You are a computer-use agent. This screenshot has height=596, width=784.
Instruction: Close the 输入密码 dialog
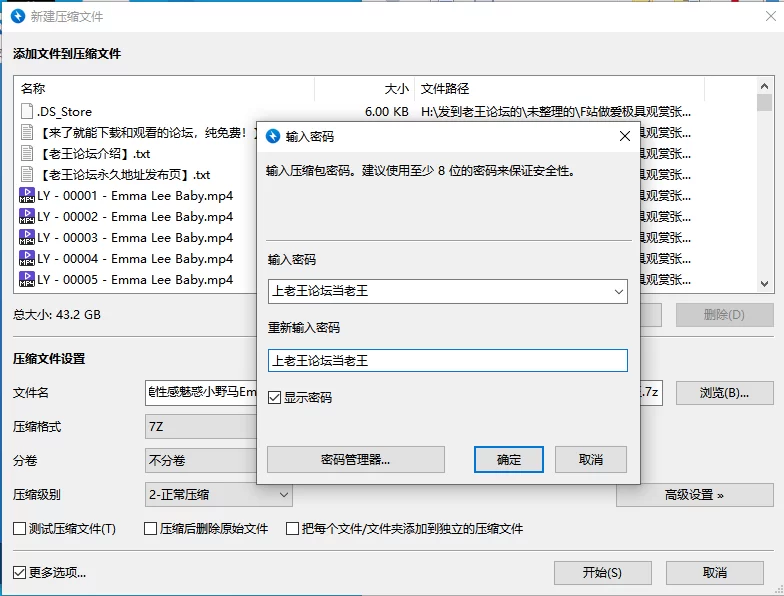tap(624, 136)
